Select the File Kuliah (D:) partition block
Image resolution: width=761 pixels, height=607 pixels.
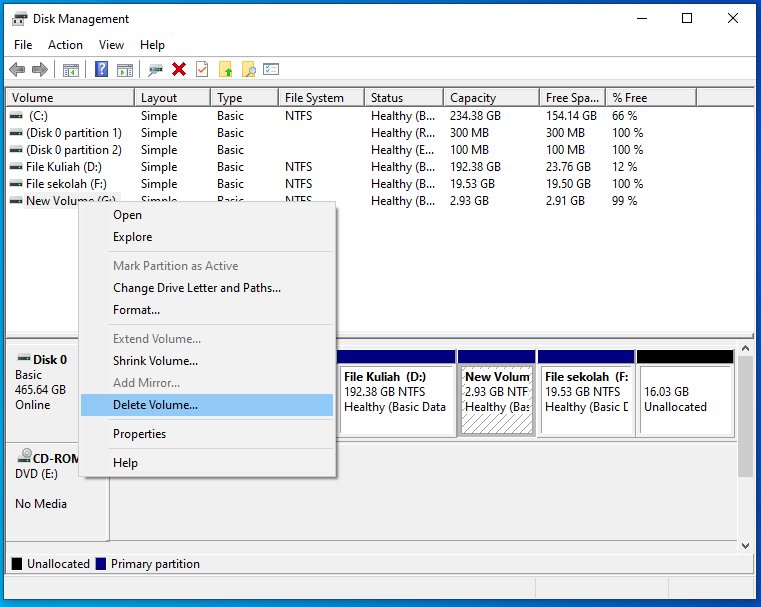pos(396,400)
